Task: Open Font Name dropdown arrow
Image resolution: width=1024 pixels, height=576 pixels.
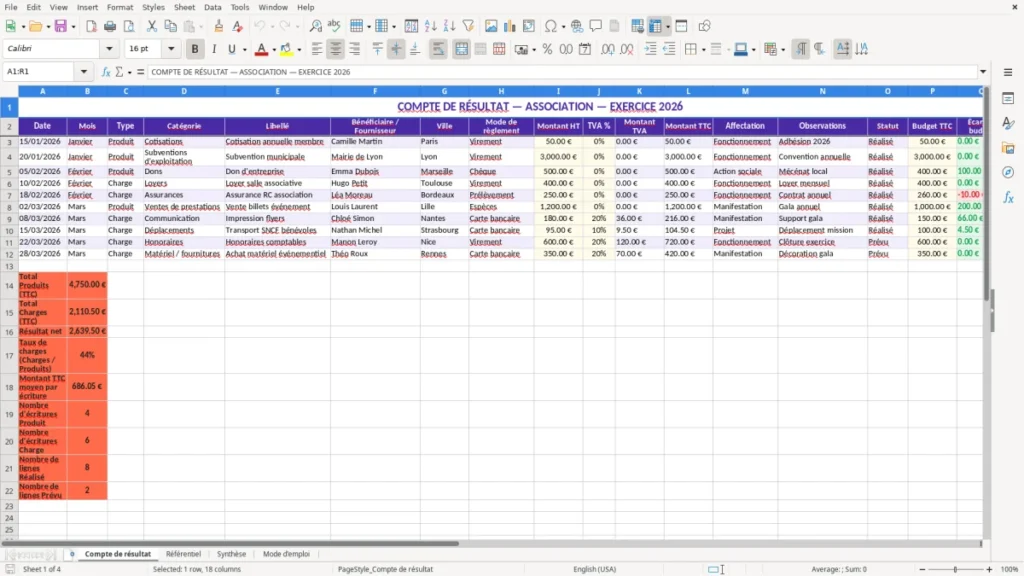Action: coord(109,49)
